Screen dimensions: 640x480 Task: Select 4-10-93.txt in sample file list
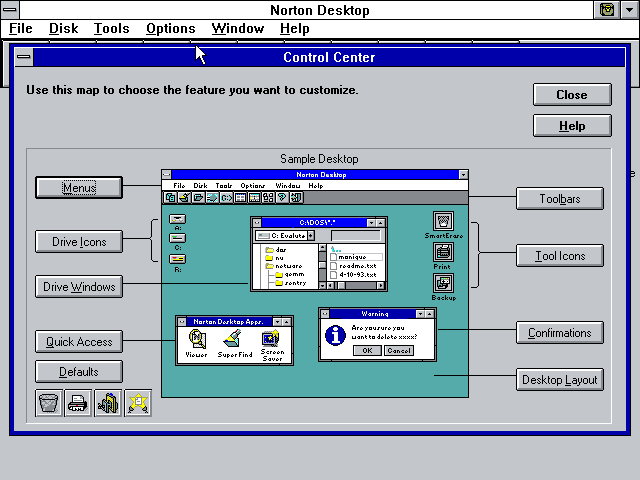tap(353, 275)
